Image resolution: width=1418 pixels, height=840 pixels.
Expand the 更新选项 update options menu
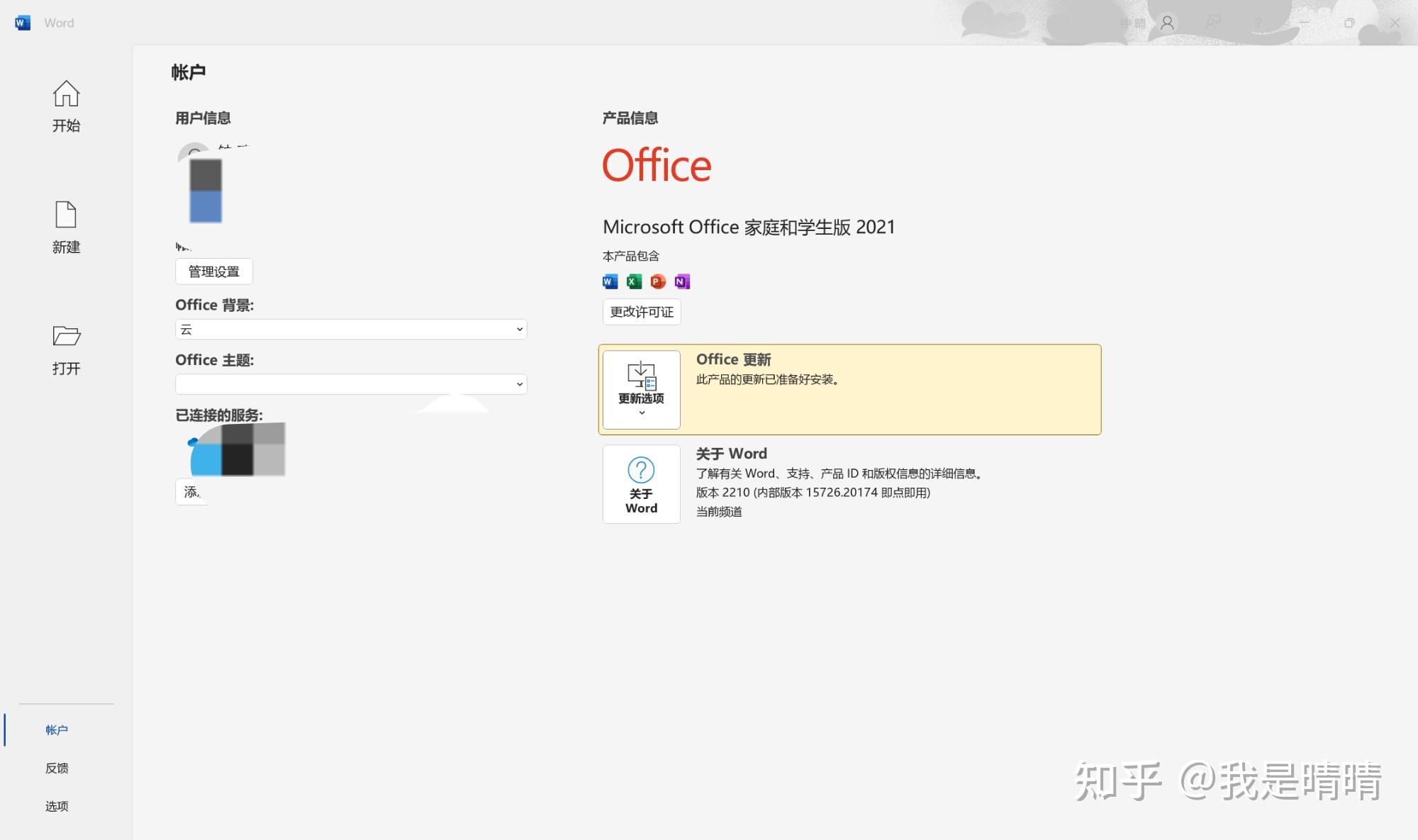click(642, 390)
